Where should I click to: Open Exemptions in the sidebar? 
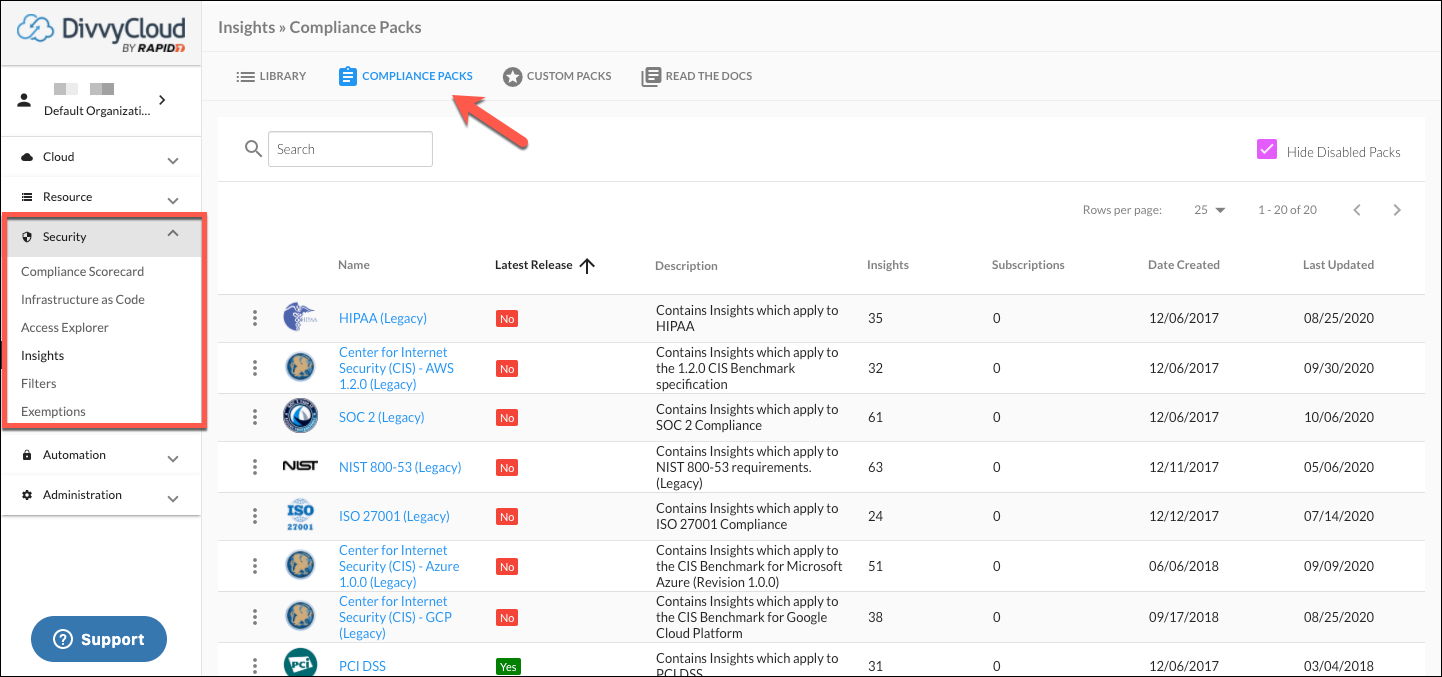click(53, 411)
